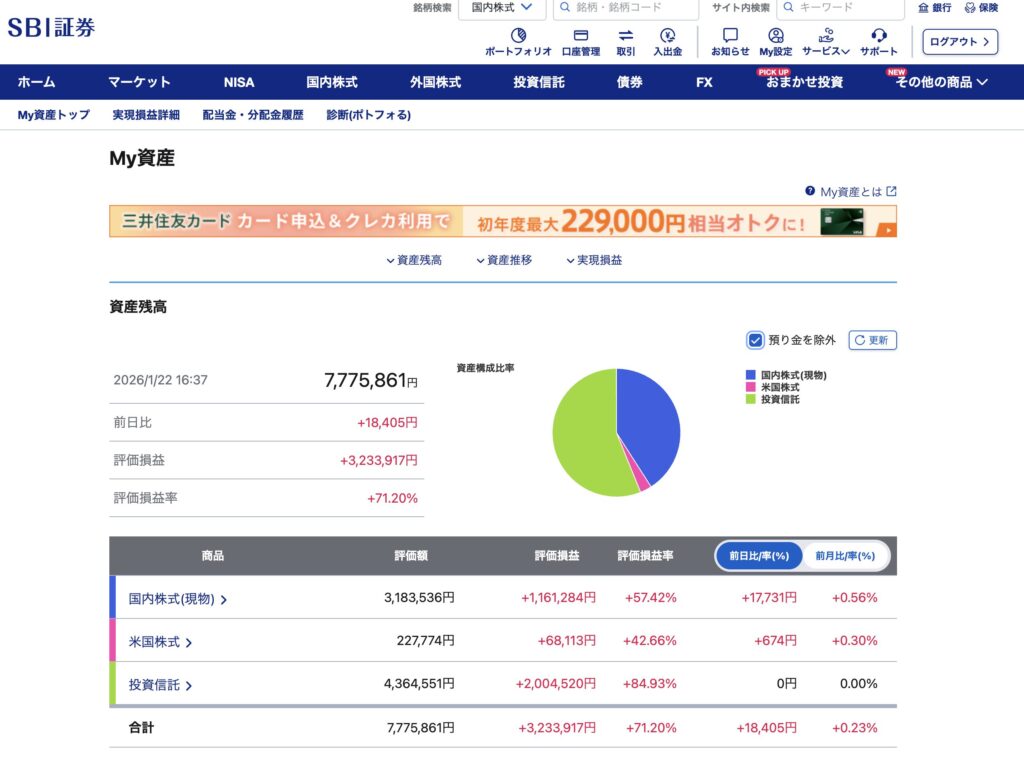
Task: Open the お知らせ notifications icon
Action: (730, 41)
